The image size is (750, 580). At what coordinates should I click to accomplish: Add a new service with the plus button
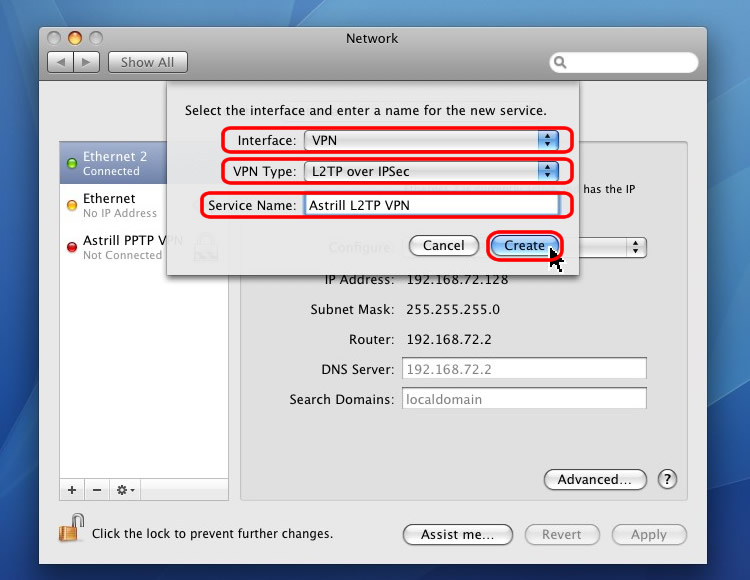coord(72,490)
